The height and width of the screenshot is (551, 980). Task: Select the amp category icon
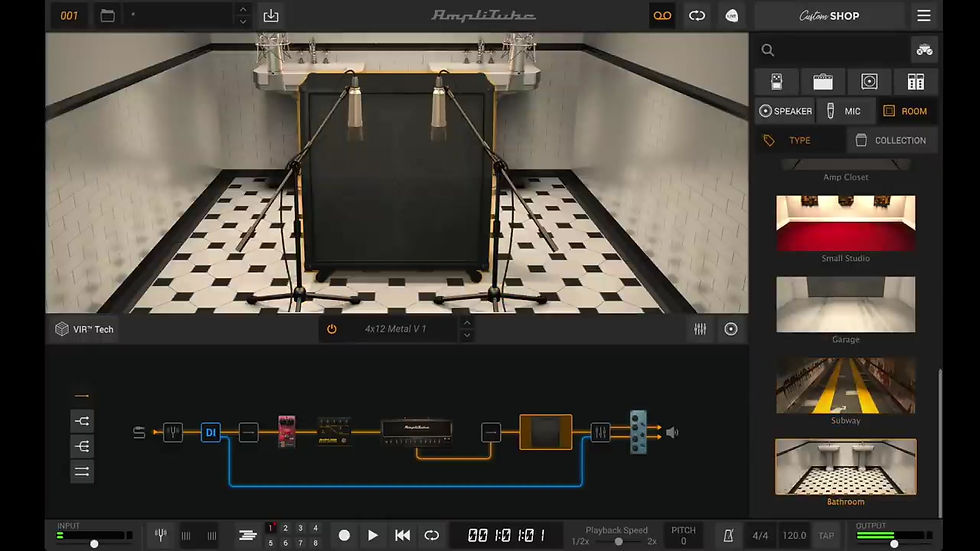tap(823, 82)
